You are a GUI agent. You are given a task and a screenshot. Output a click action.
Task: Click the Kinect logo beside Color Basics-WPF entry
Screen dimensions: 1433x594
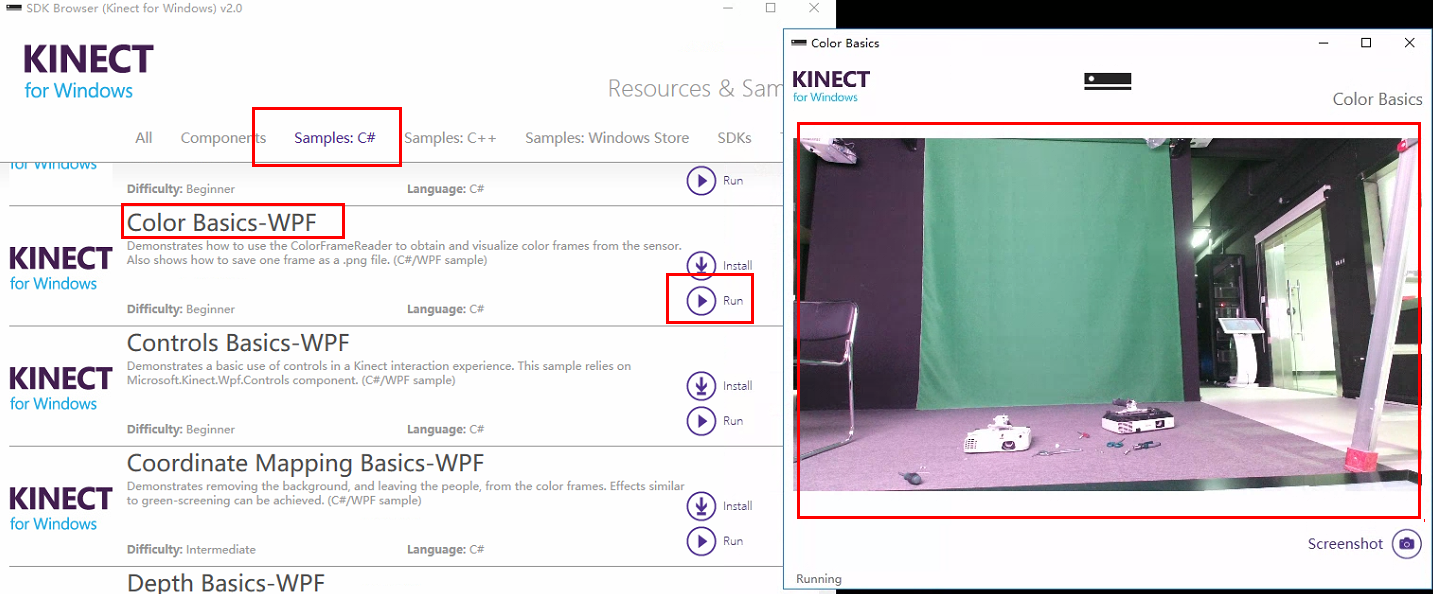(60, 267)
